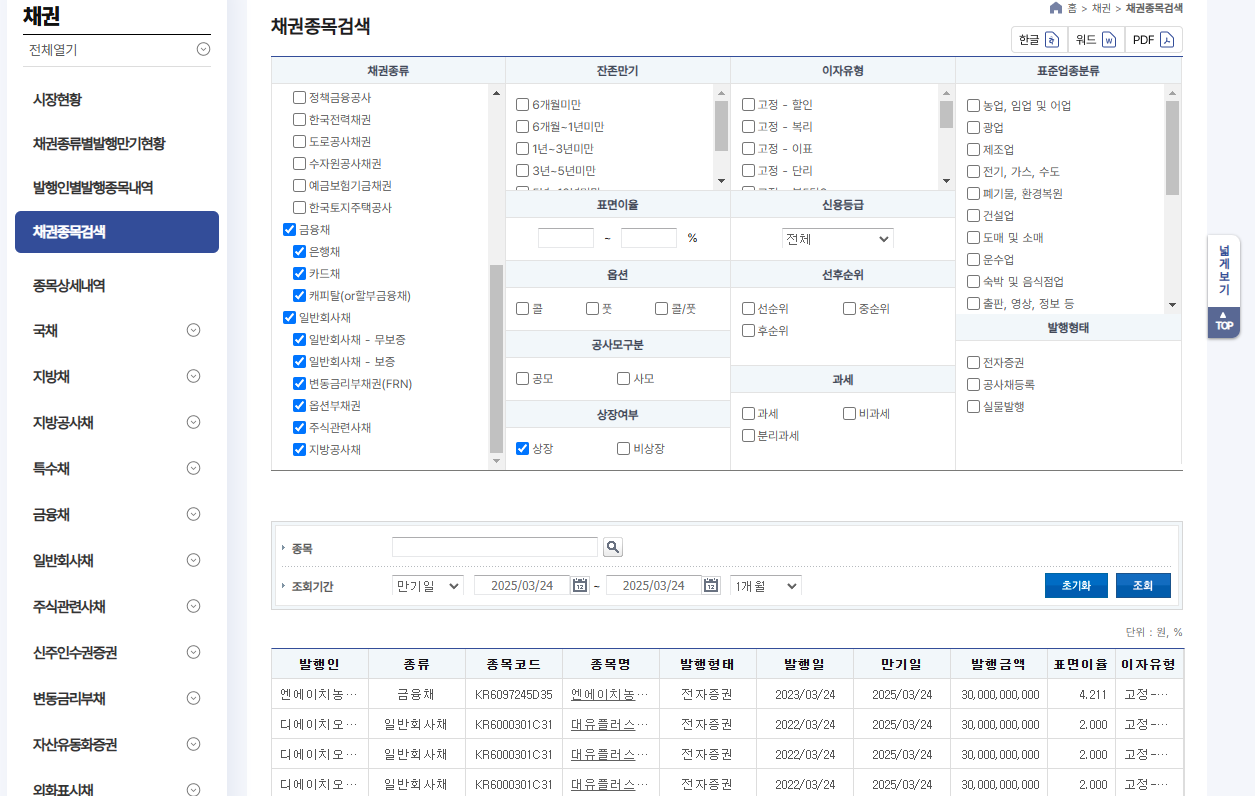
Task: Click the start date 2025/03/24 field
Action: tap(522, 585)
